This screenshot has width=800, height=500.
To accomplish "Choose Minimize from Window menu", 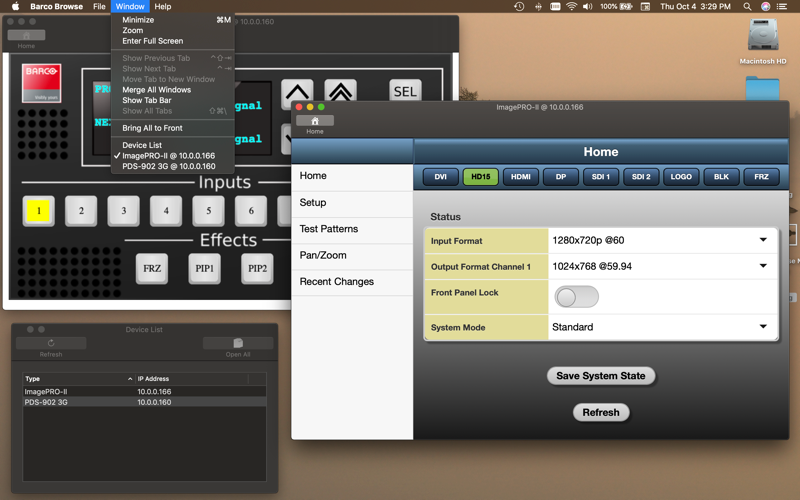I will click(x=172, y=20).
